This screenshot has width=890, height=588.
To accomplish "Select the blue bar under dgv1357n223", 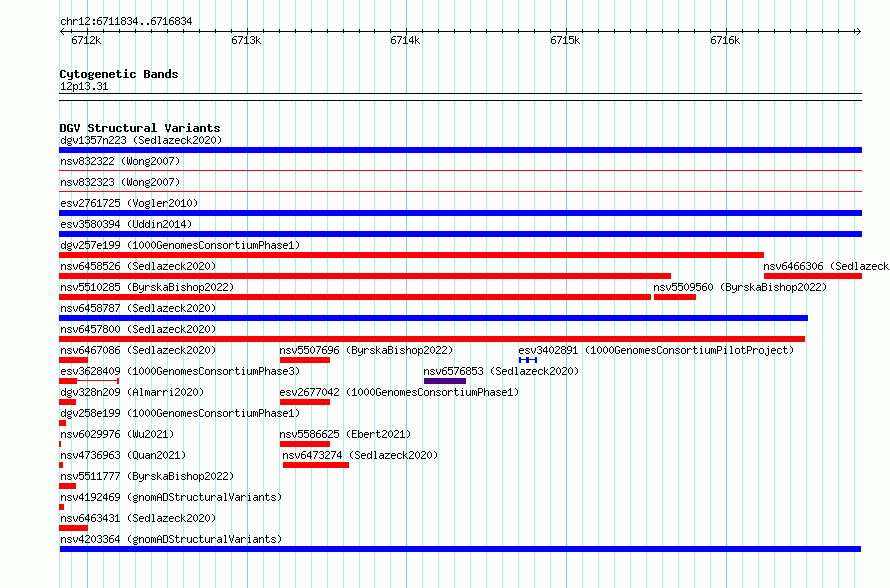I will 460,150.
